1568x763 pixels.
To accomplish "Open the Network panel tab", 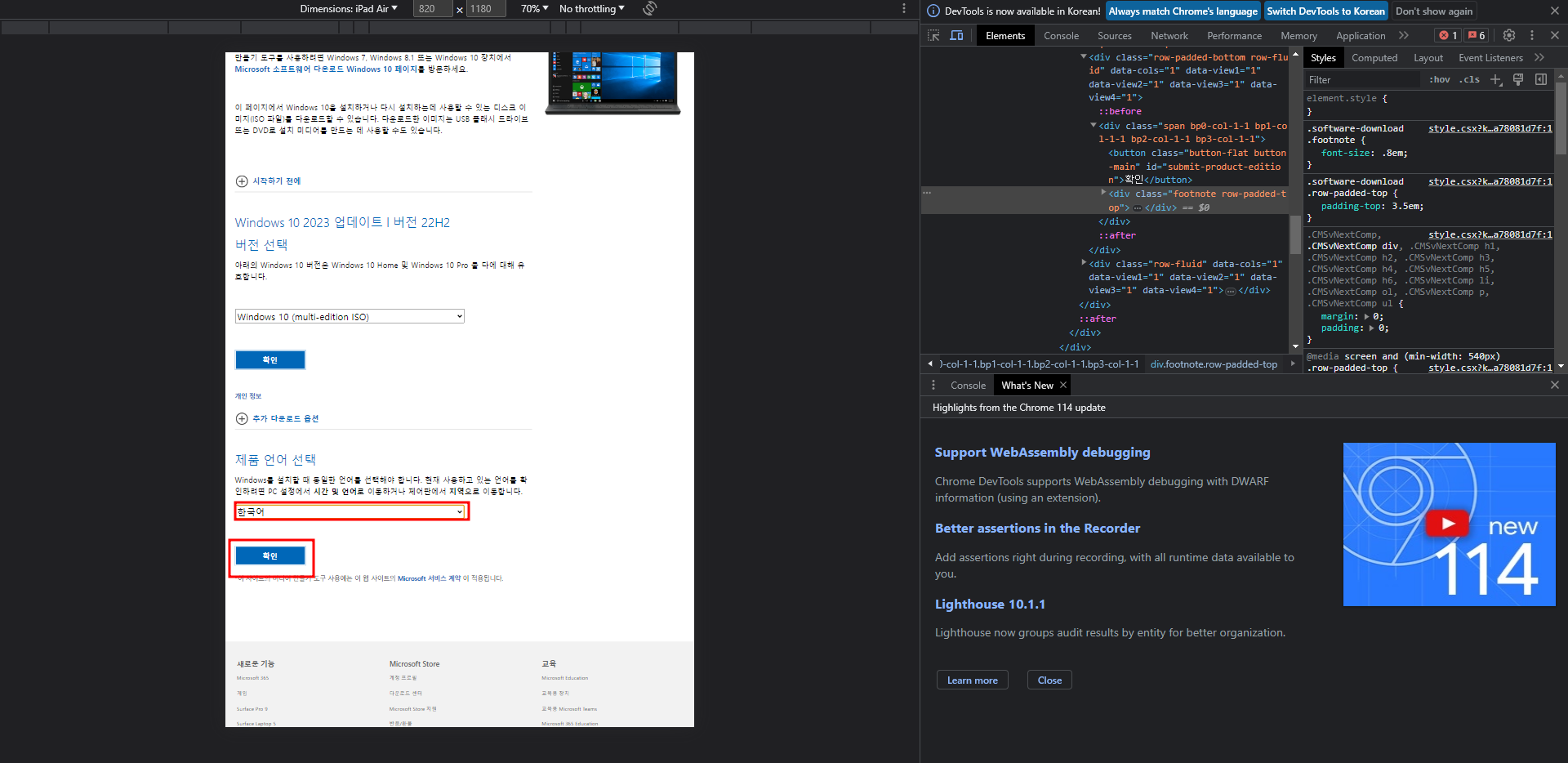I will [1169, 35].
